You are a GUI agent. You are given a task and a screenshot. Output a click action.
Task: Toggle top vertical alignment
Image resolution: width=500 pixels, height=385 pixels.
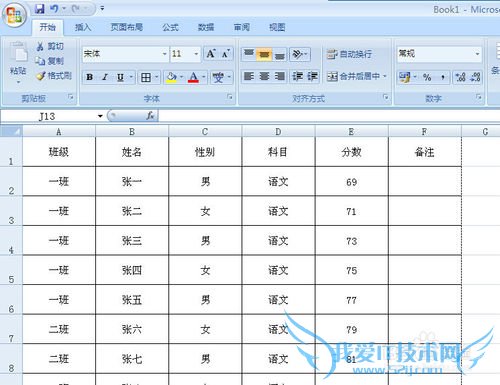[x=249, y=54]
